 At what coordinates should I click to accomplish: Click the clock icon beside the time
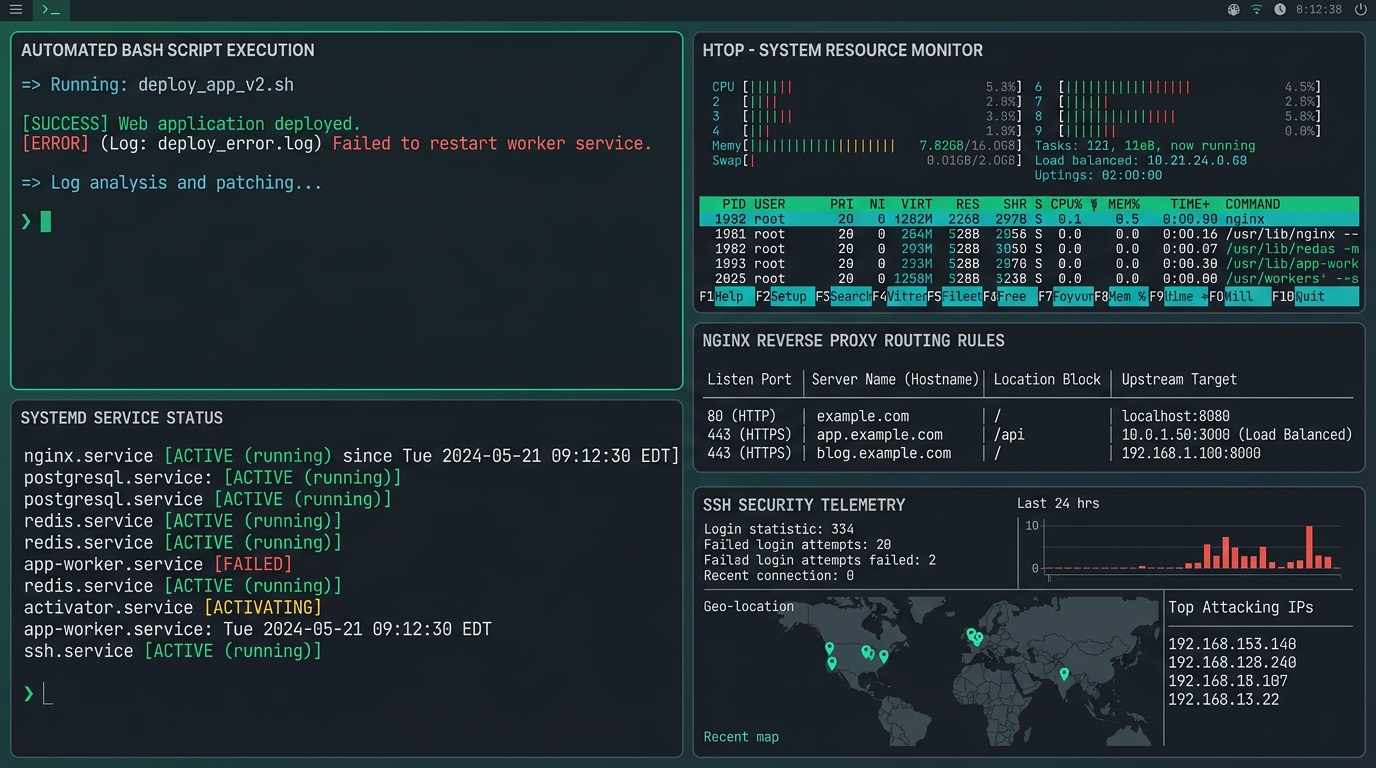point(1280,10)
